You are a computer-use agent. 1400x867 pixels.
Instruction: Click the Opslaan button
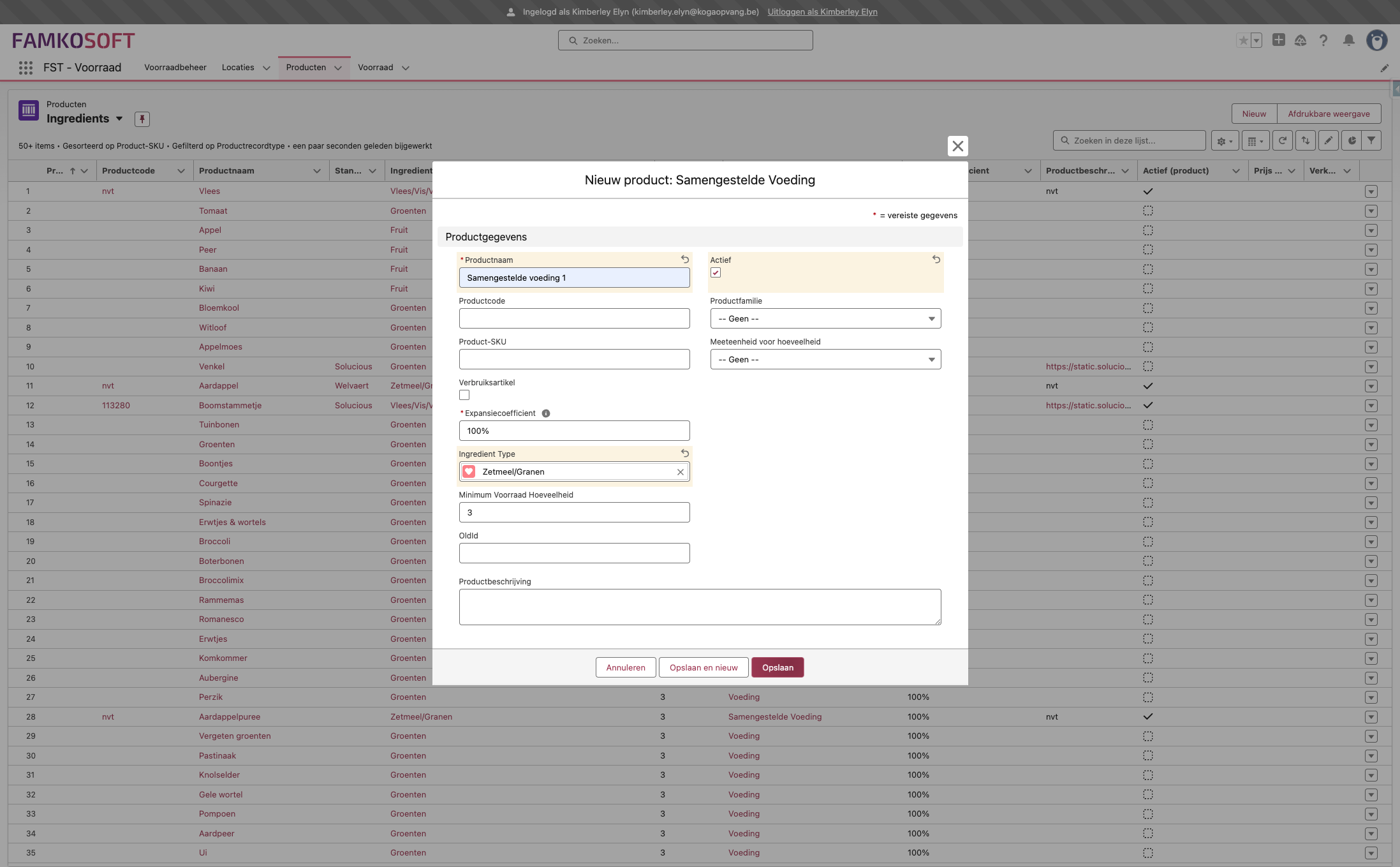(x=777, y=667)
